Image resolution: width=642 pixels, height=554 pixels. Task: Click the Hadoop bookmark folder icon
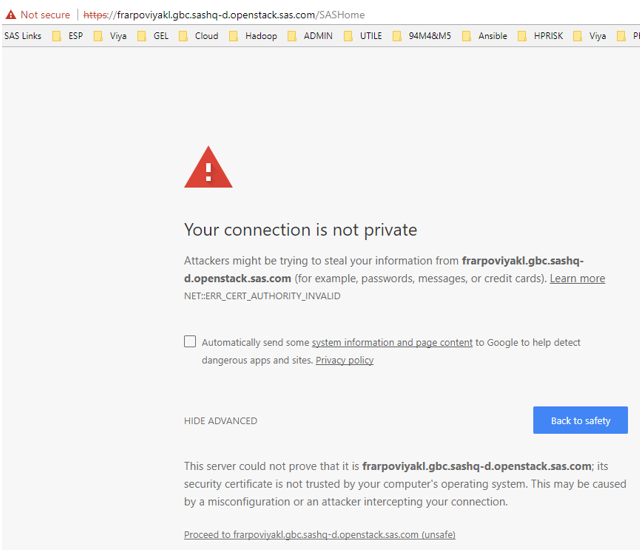point(233,36)
